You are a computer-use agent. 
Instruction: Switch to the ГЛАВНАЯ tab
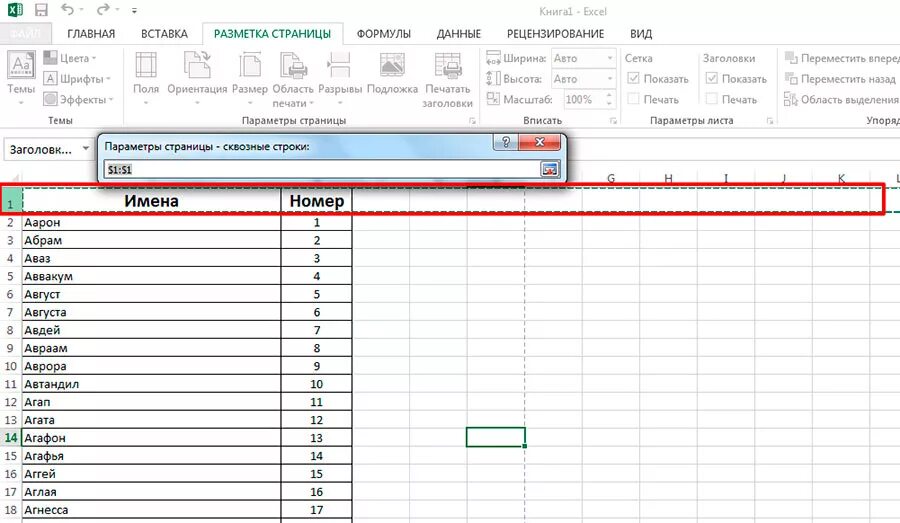(x=91, y=34)
